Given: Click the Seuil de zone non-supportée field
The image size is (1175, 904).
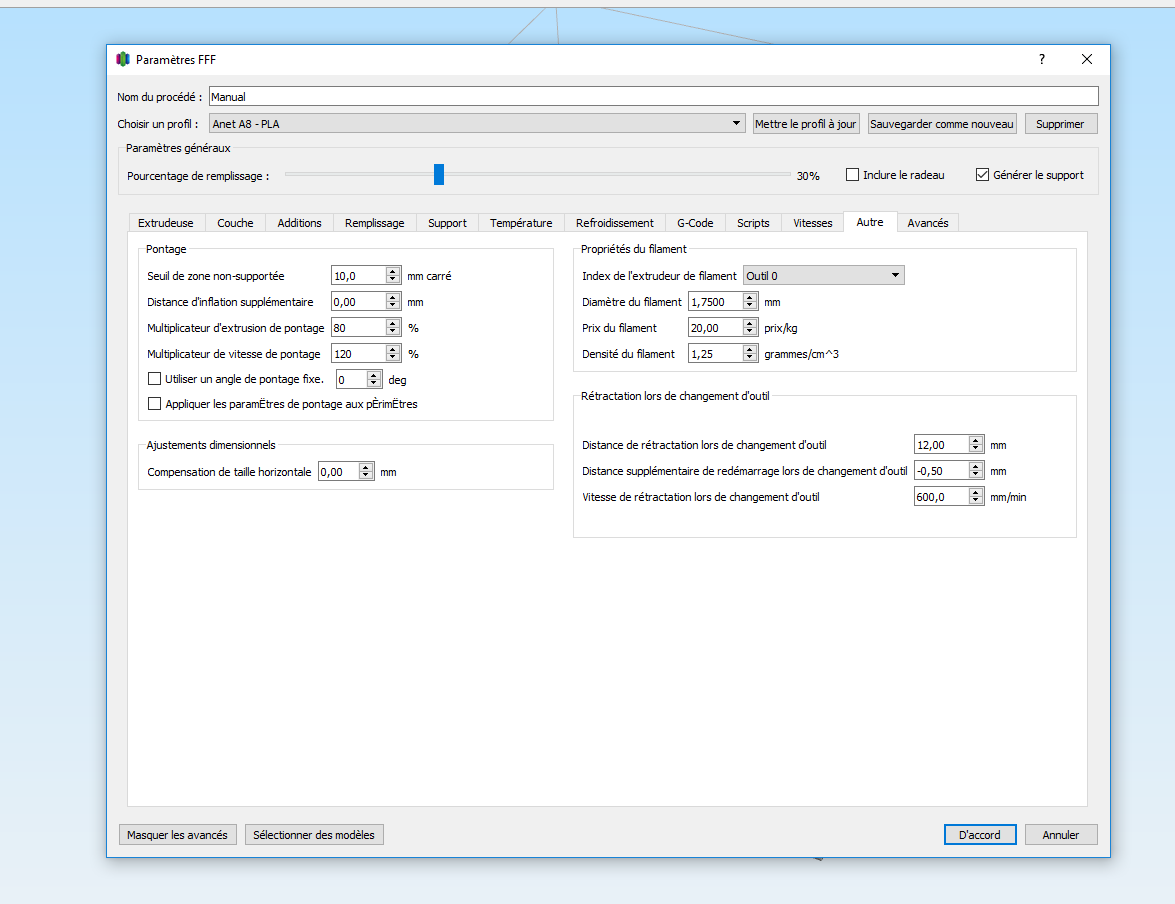Looking at the screenshot, I should (358, 275).
